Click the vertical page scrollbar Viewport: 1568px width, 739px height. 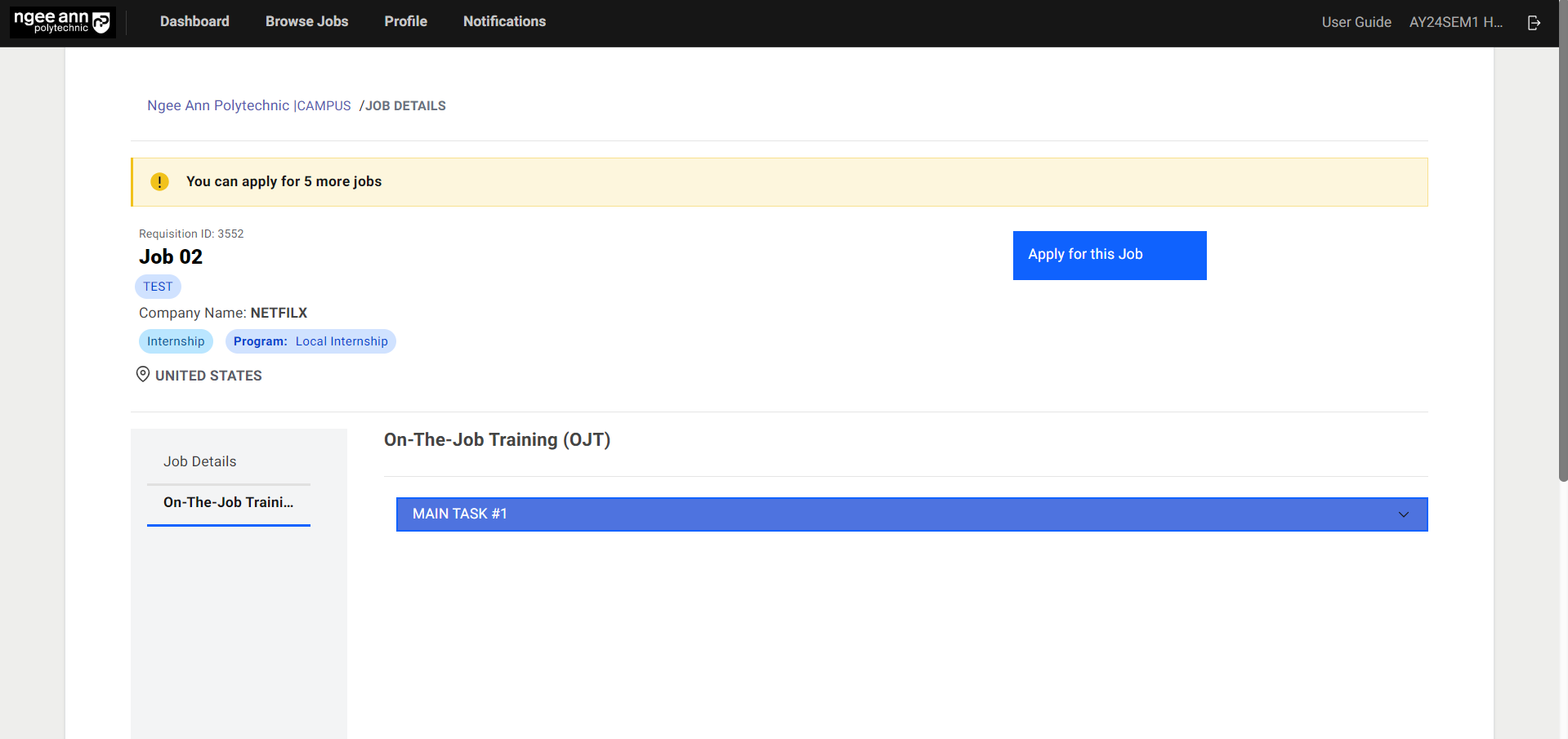tap(1562, 245)
